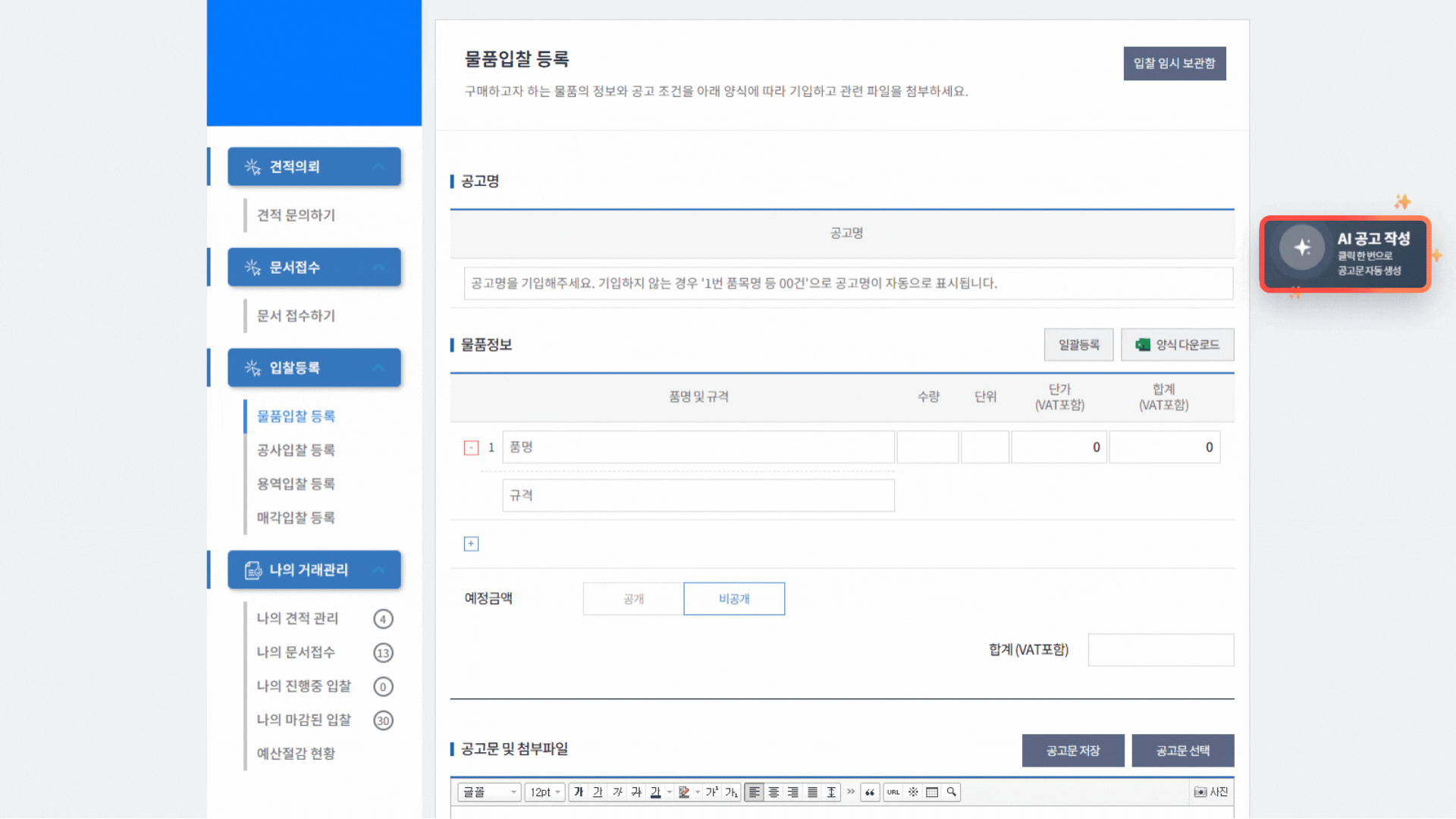Image resolution: width=1456 pixels, height=819 pixels.
Task: Insert an image using the 사진 icon
Action: [1210, 792]
